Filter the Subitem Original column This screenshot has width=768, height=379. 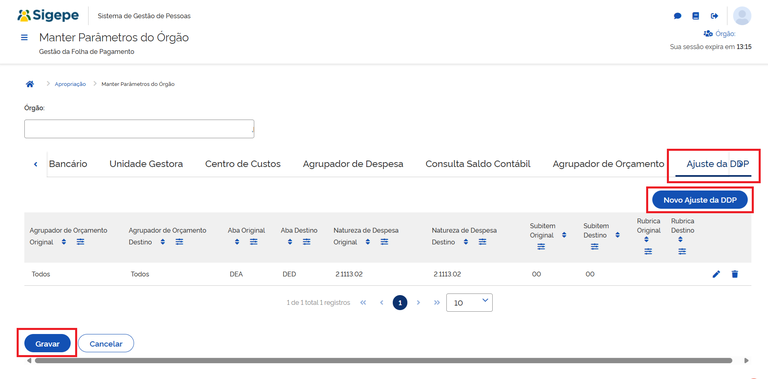pos(541,247)
